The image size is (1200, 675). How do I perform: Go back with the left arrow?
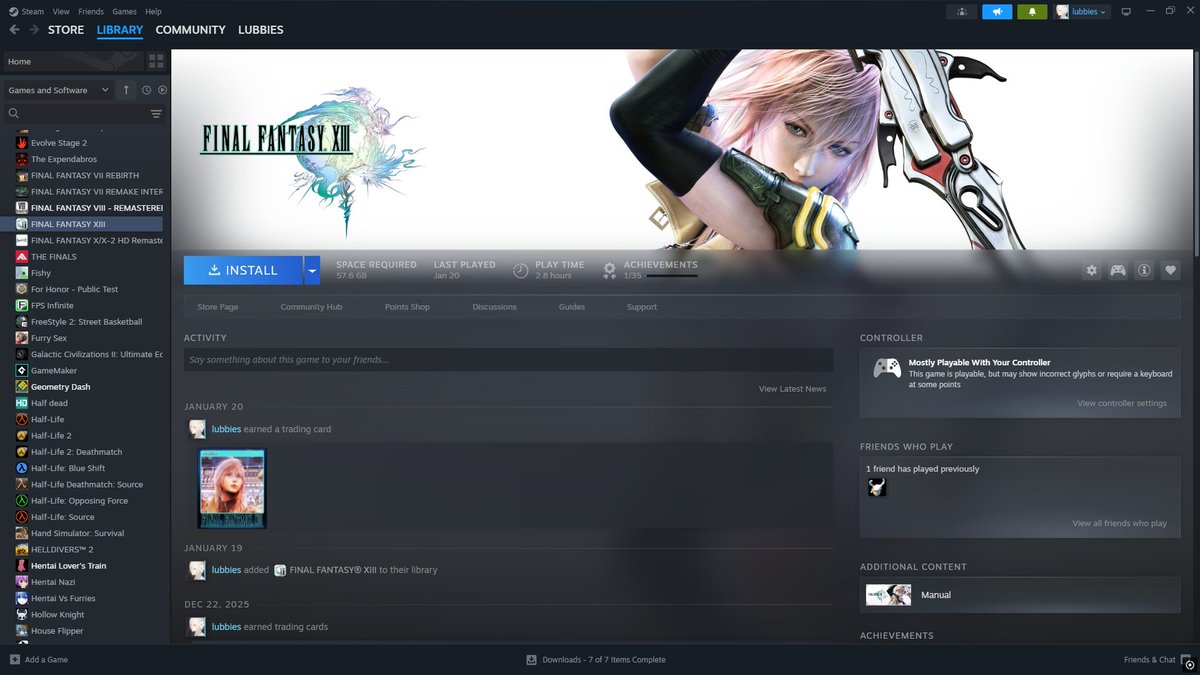pos(14,30)
